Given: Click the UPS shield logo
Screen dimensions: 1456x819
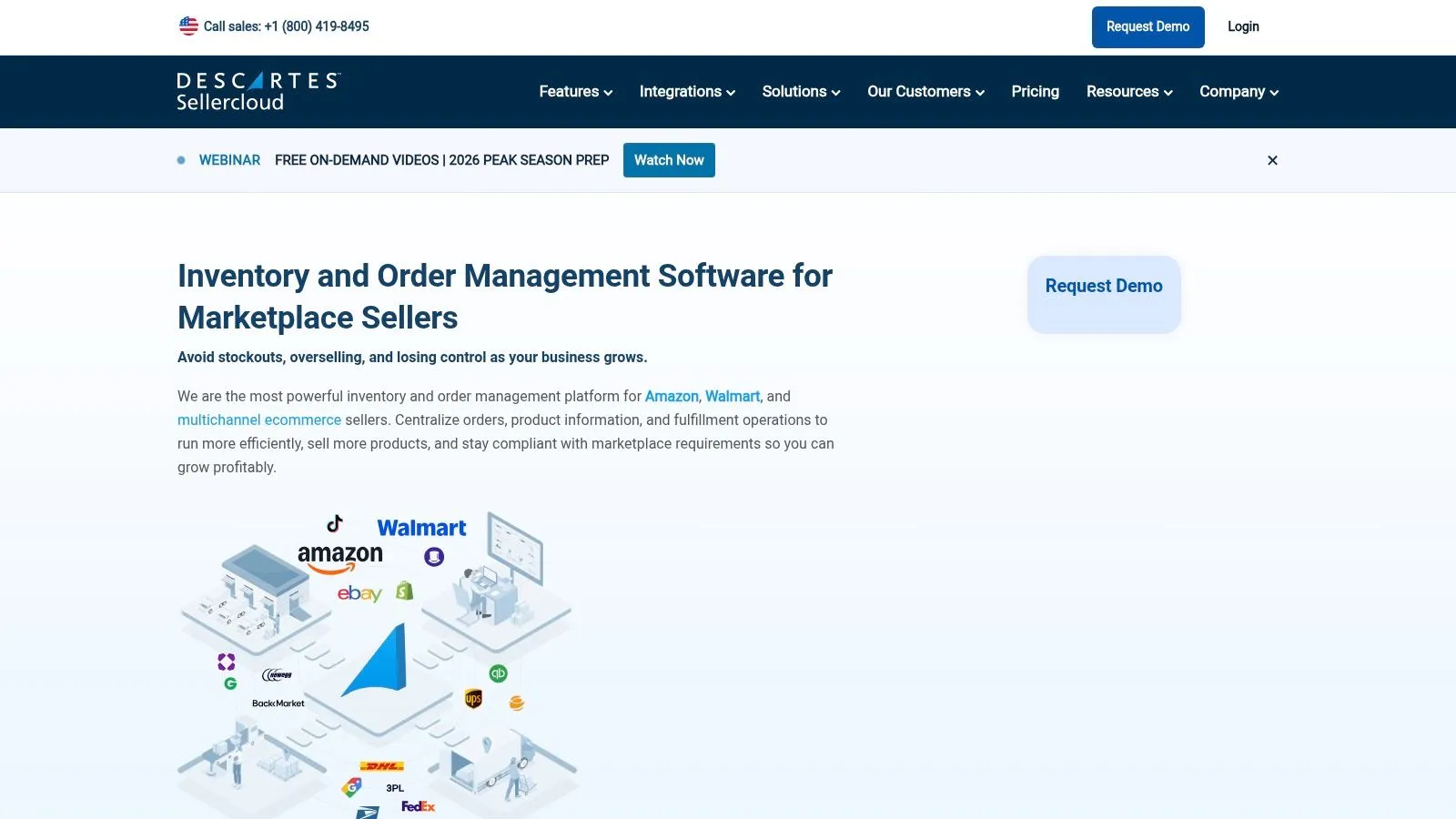Looking at the screenshot, I should tap(473, 699).
